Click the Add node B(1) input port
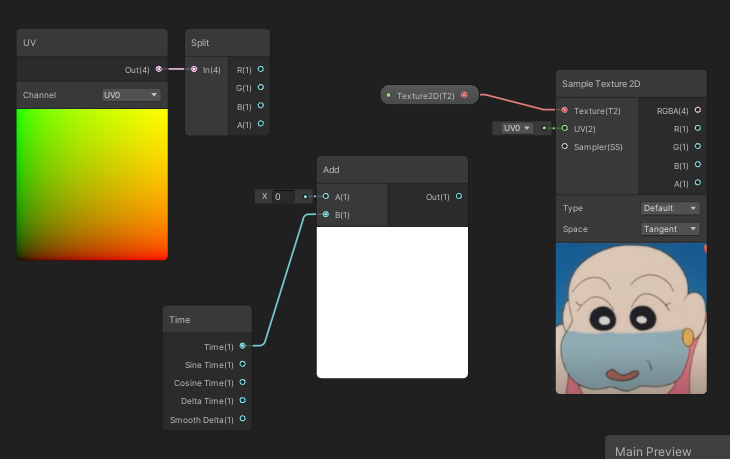The width and height of the screenshot is (730, 459). pyautogui.click(x=325, y=214)
